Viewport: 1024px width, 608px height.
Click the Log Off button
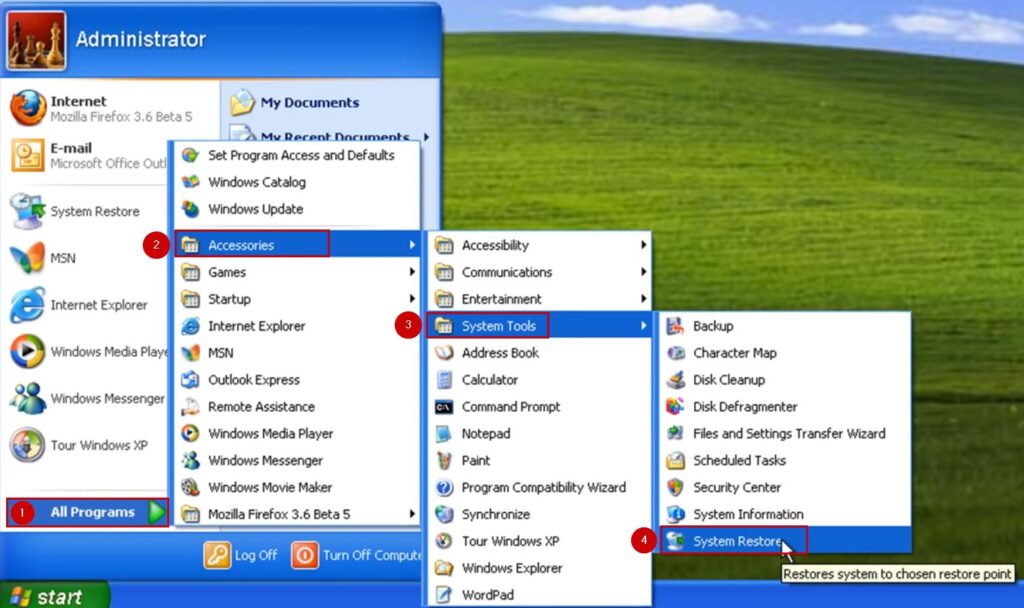point(240,555)
